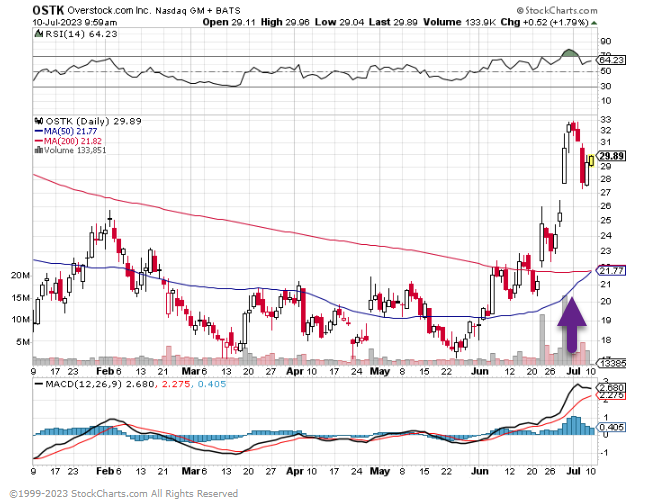654x504 pixels.
Task: Click the Last 29.89 value in header
Action: click(393, 22)
